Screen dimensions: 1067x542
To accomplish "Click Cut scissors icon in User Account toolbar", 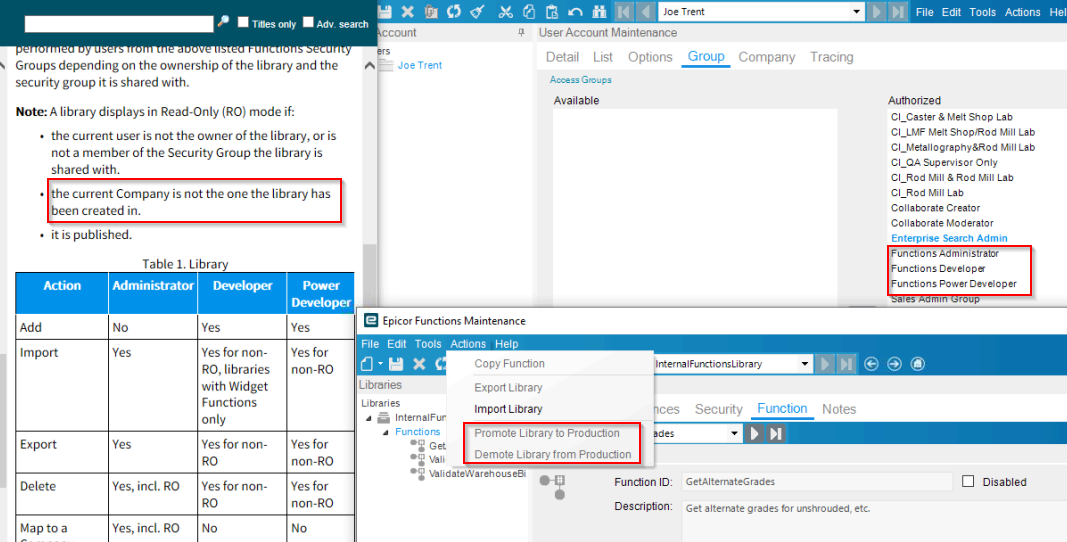I will [505, 12].
